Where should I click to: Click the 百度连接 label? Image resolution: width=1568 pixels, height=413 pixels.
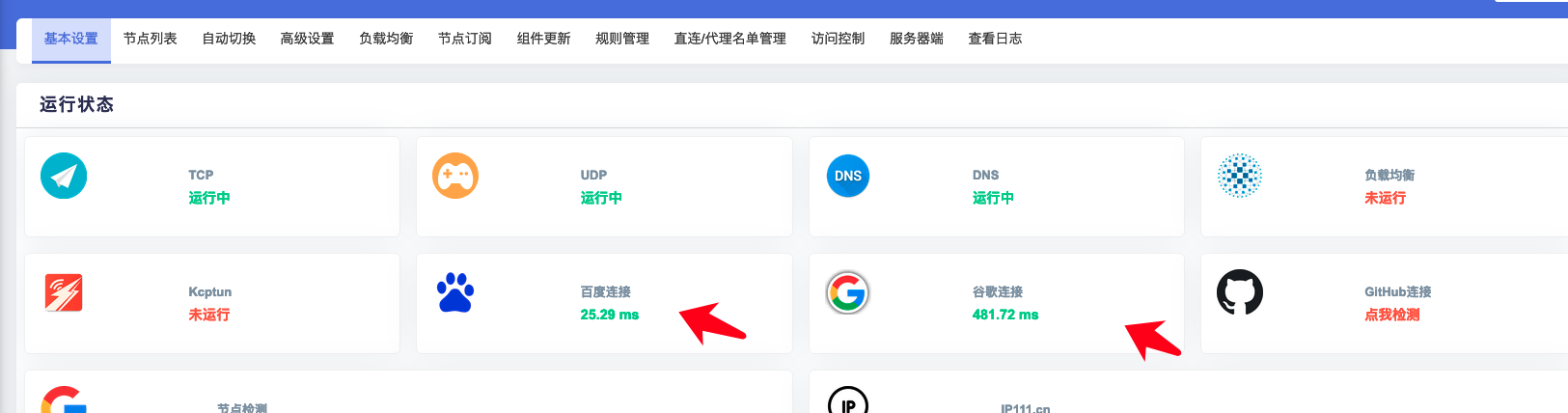click(606, 291)
